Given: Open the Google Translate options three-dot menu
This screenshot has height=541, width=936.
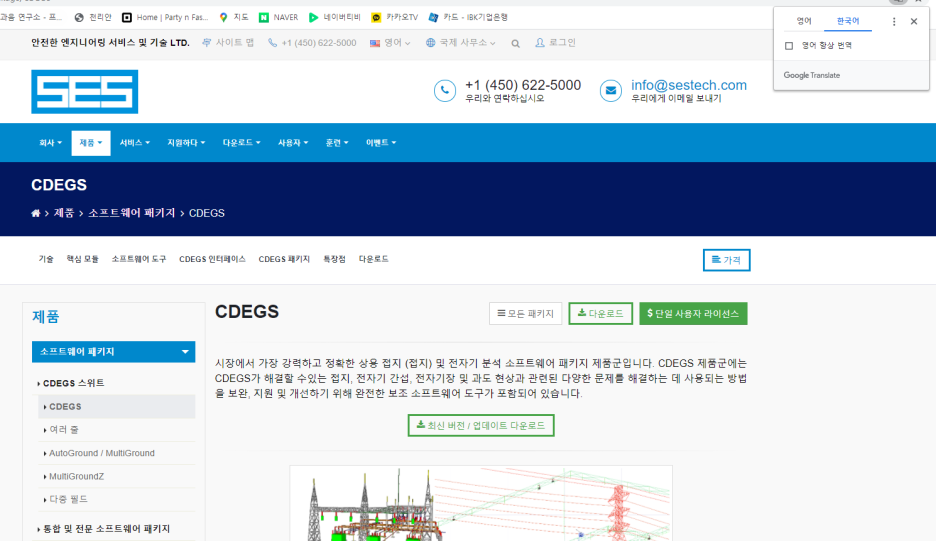Looking at the screenshot, I should (894, 21).
